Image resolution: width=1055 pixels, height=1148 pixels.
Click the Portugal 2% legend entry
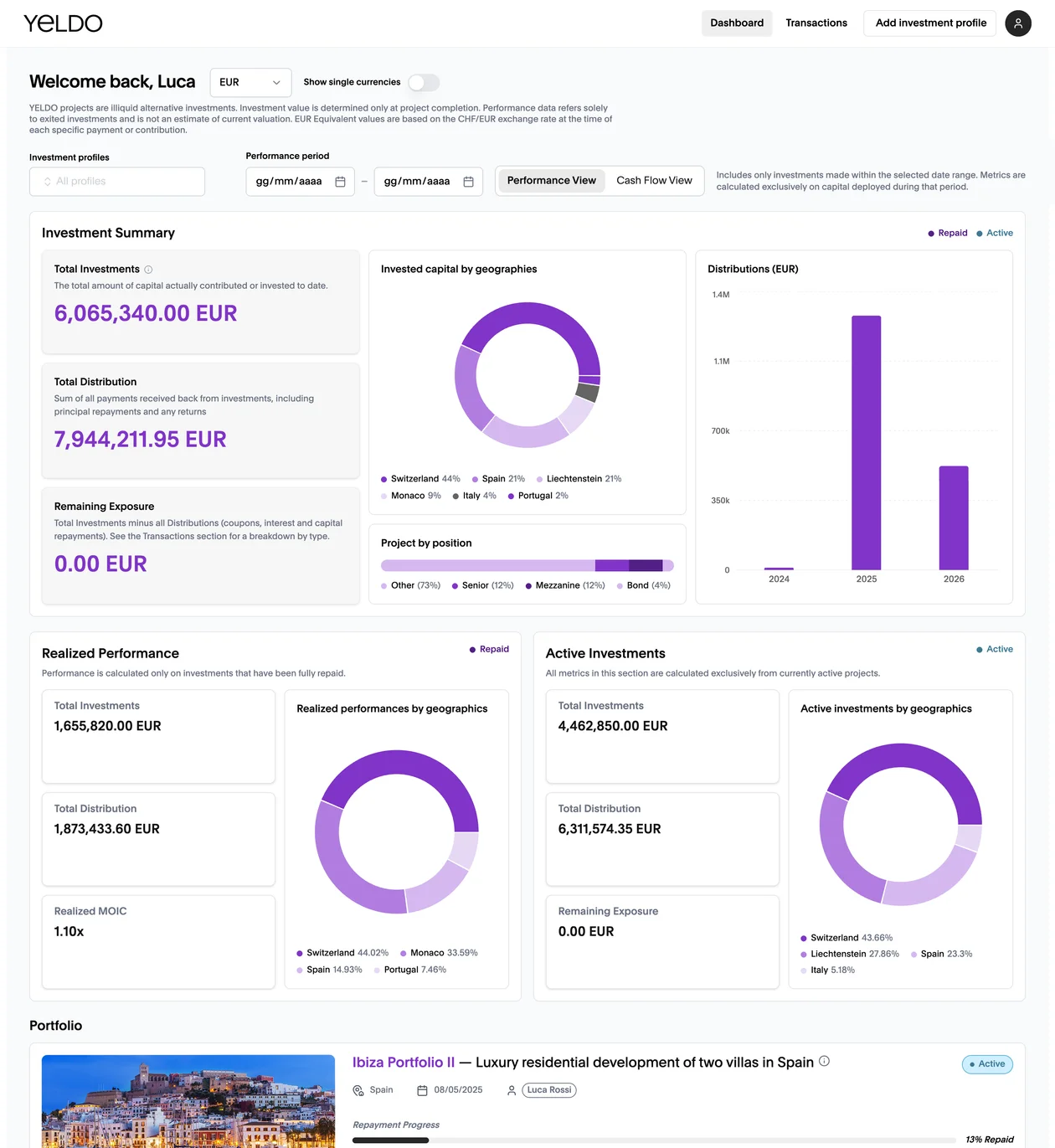(x=538, y=496)
